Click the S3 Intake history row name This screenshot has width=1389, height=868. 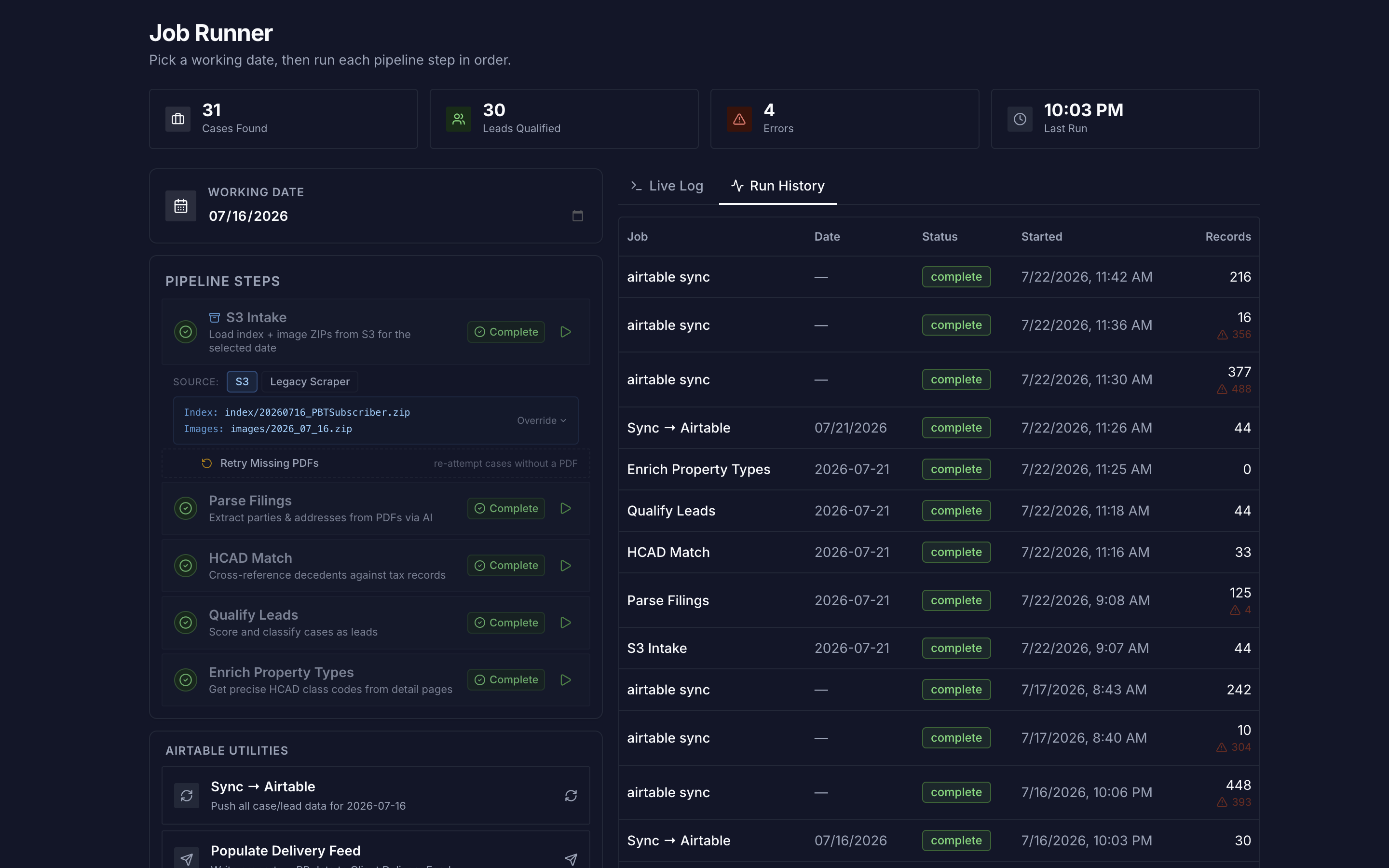[x=656, y=648]
